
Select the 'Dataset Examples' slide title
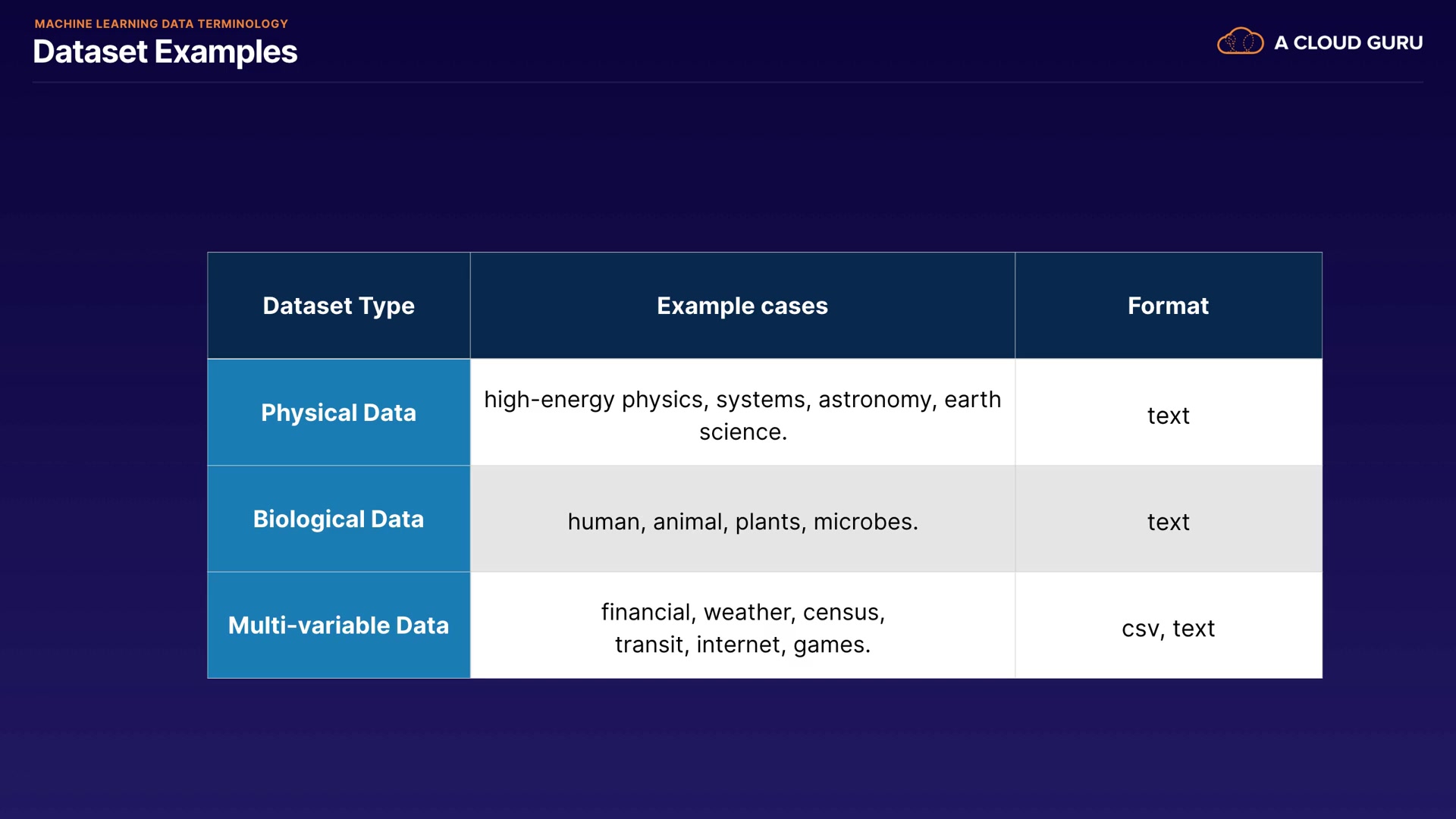tap(165, 52)
